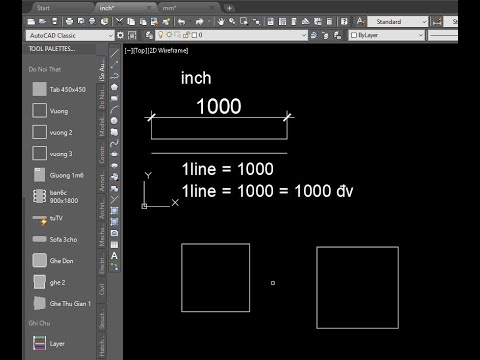The width and height of the screenshot is (480, 360).
Task: Toggle layer 0 on/off light bulb
Action: (161, 35)
